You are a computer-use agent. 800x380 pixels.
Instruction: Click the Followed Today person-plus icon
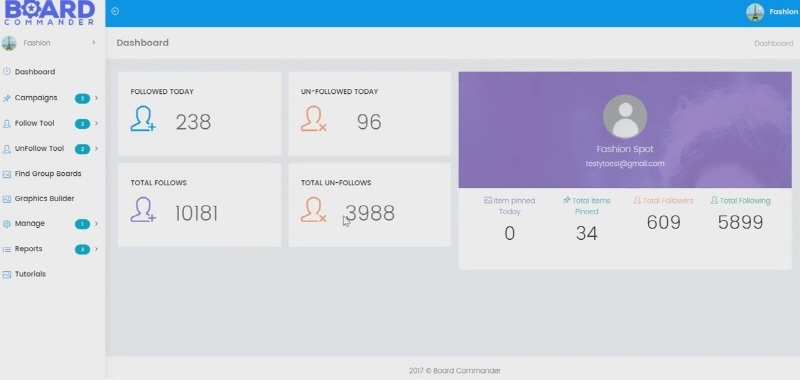point(143,119)
